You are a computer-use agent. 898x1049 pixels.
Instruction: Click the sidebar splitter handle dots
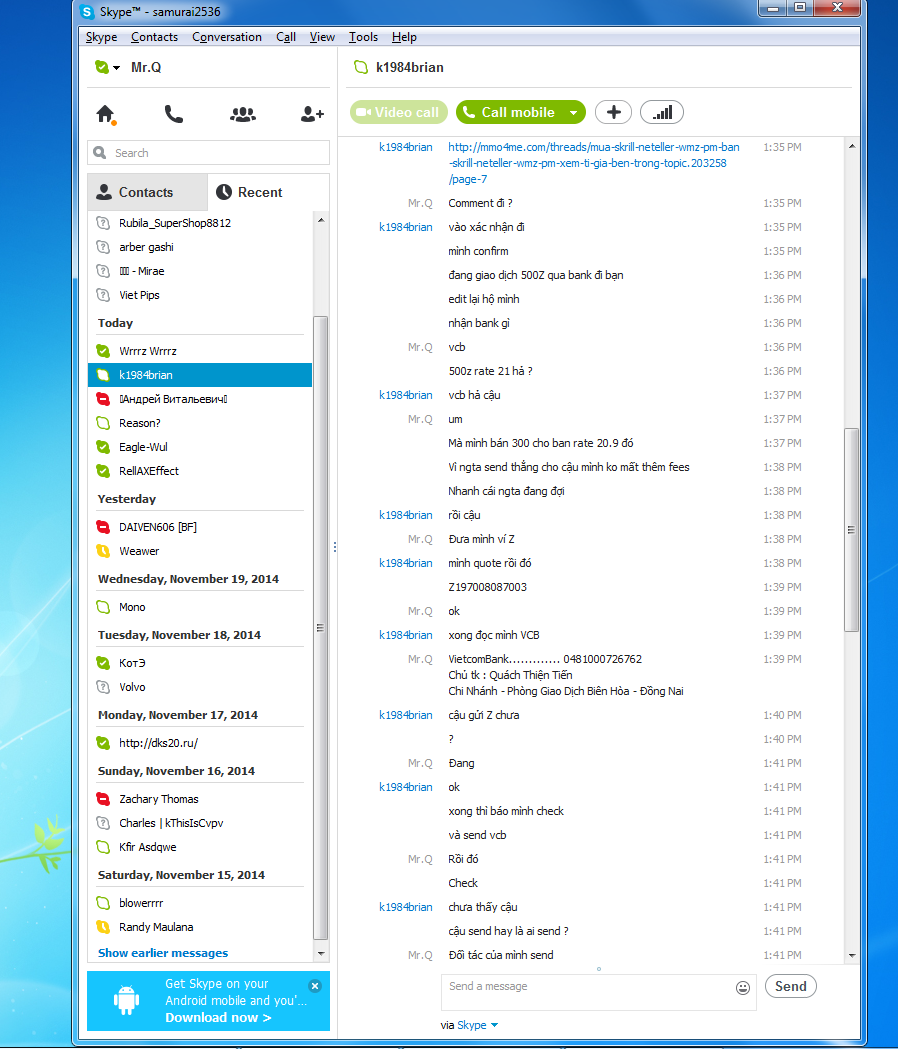(335, 547)
